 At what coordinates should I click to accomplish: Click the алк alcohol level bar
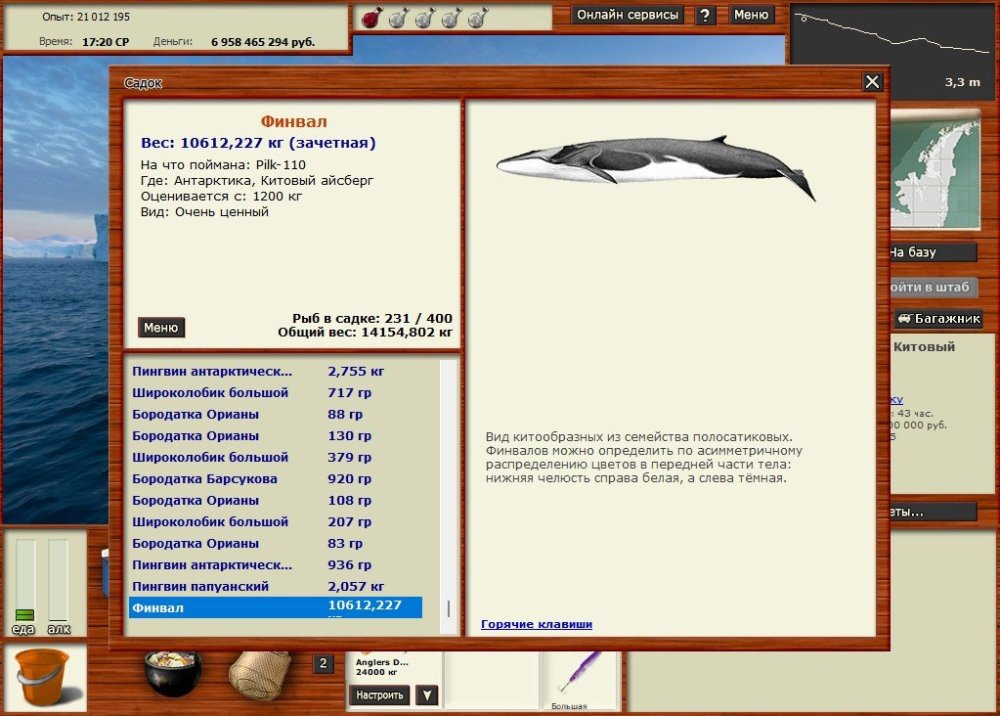tap(58, 580)
